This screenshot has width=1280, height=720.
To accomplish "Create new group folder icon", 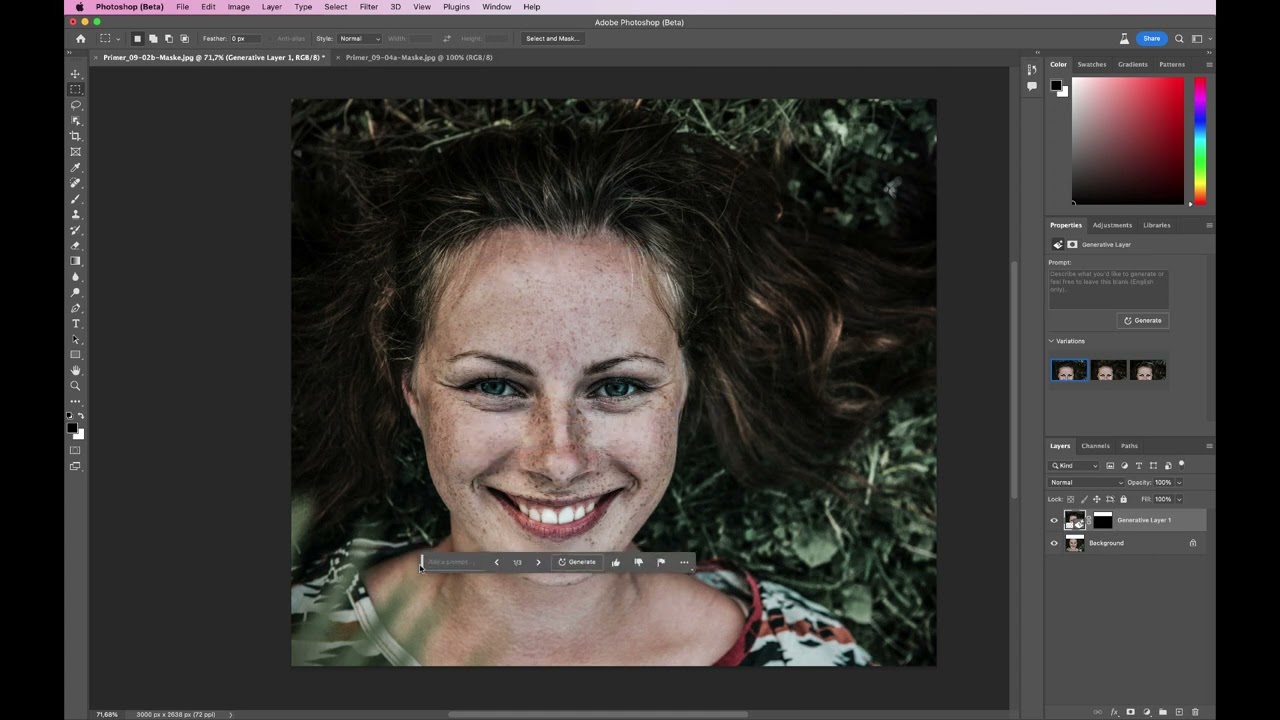I will [1163, 712].
